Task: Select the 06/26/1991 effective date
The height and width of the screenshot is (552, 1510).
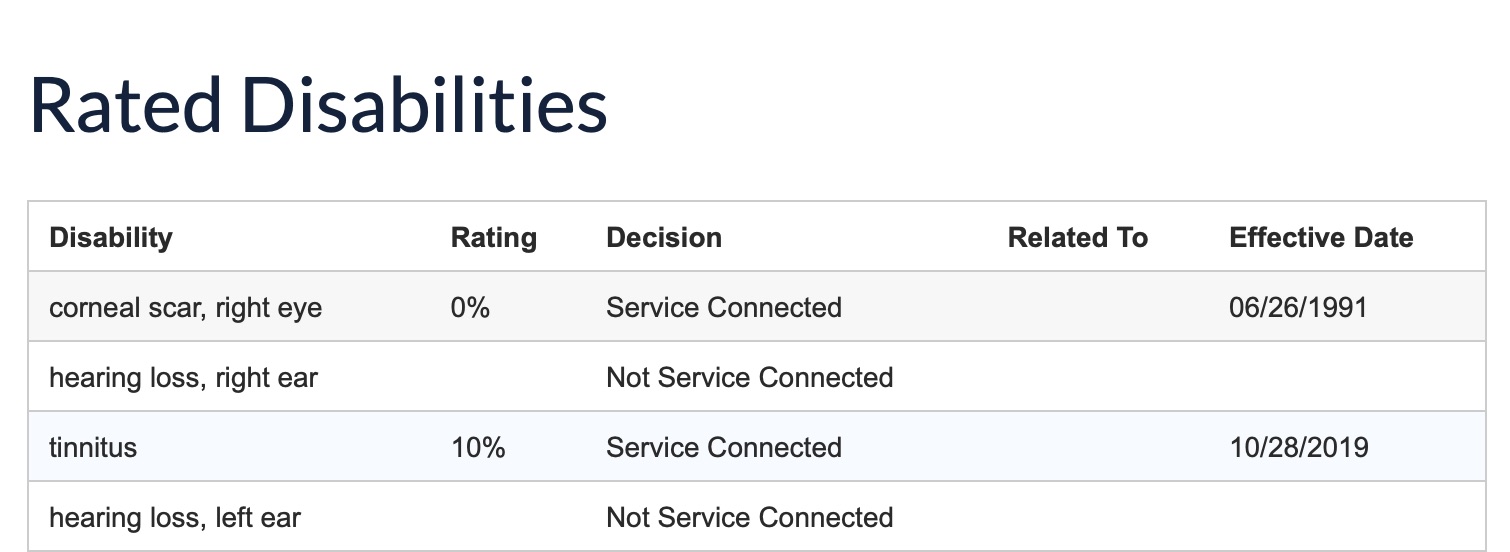Action: [x=1298, y=307]
